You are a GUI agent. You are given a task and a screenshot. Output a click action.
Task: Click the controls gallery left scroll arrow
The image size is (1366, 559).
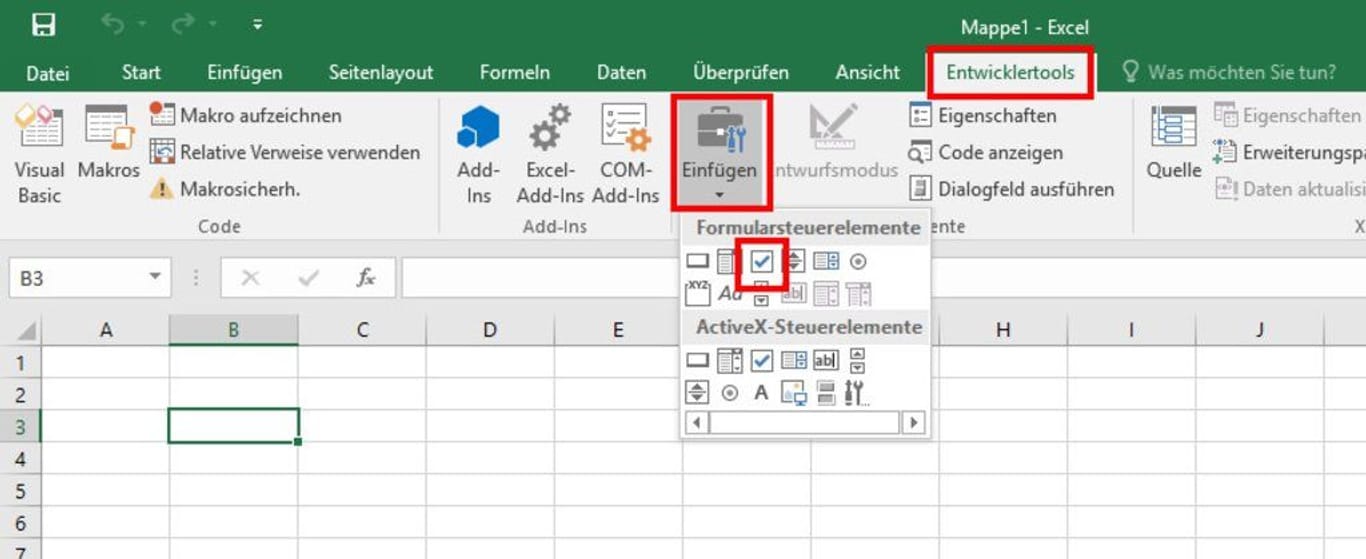697,422
